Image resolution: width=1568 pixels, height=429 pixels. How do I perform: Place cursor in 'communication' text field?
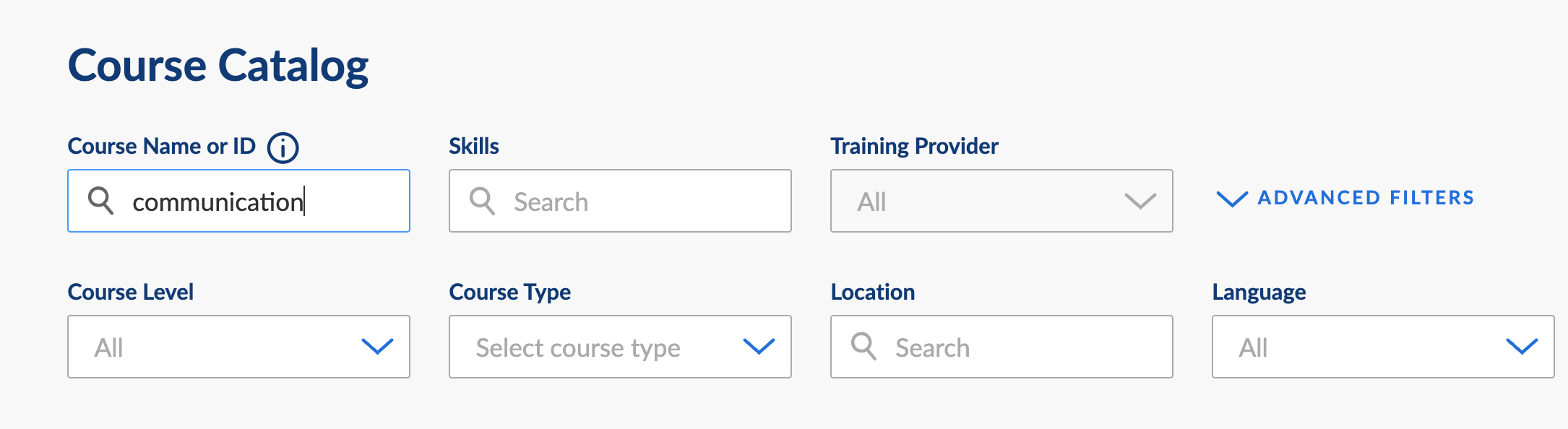point(238,201)
